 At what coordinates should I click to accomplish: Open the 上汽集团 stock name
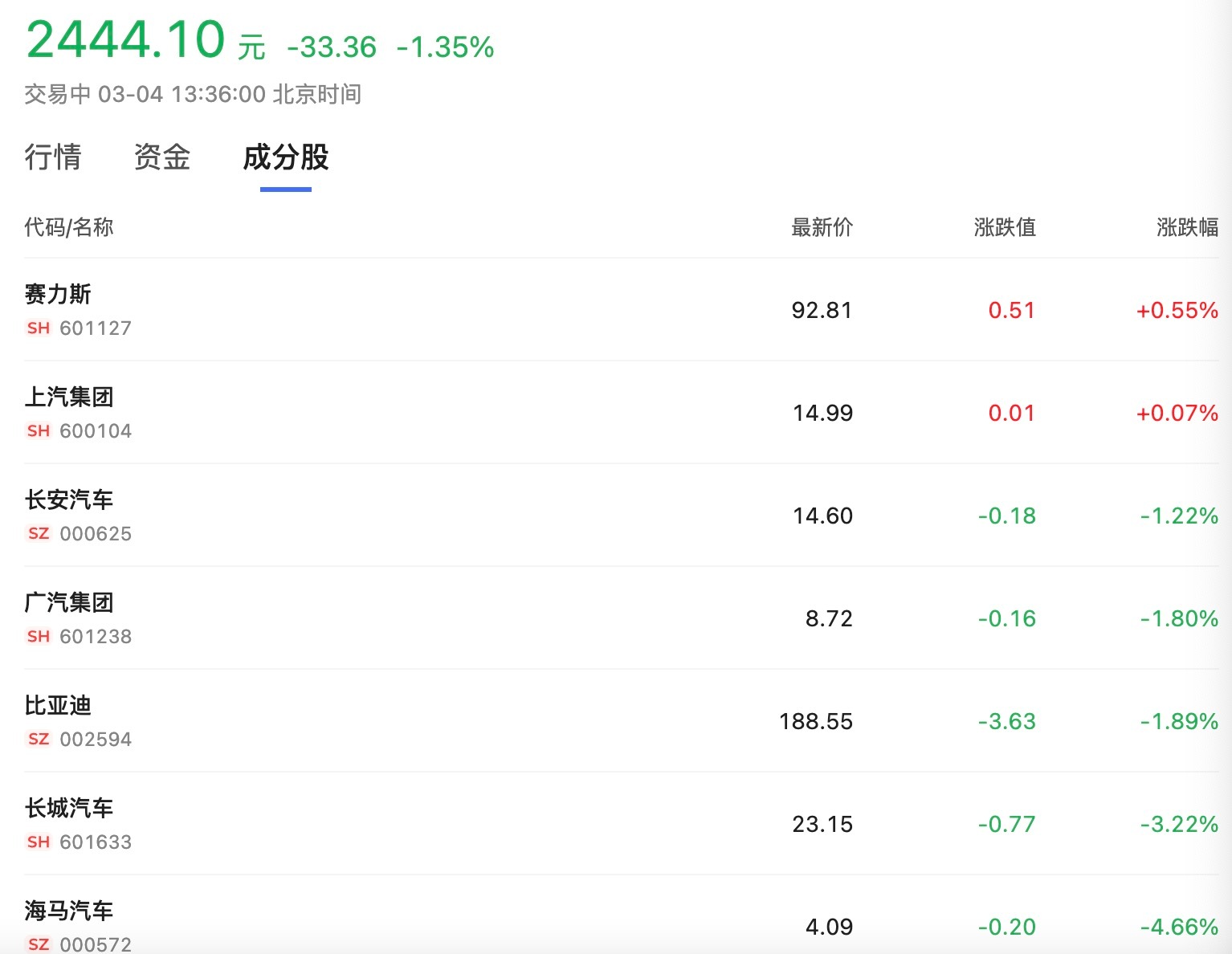(x=69, y=397)
